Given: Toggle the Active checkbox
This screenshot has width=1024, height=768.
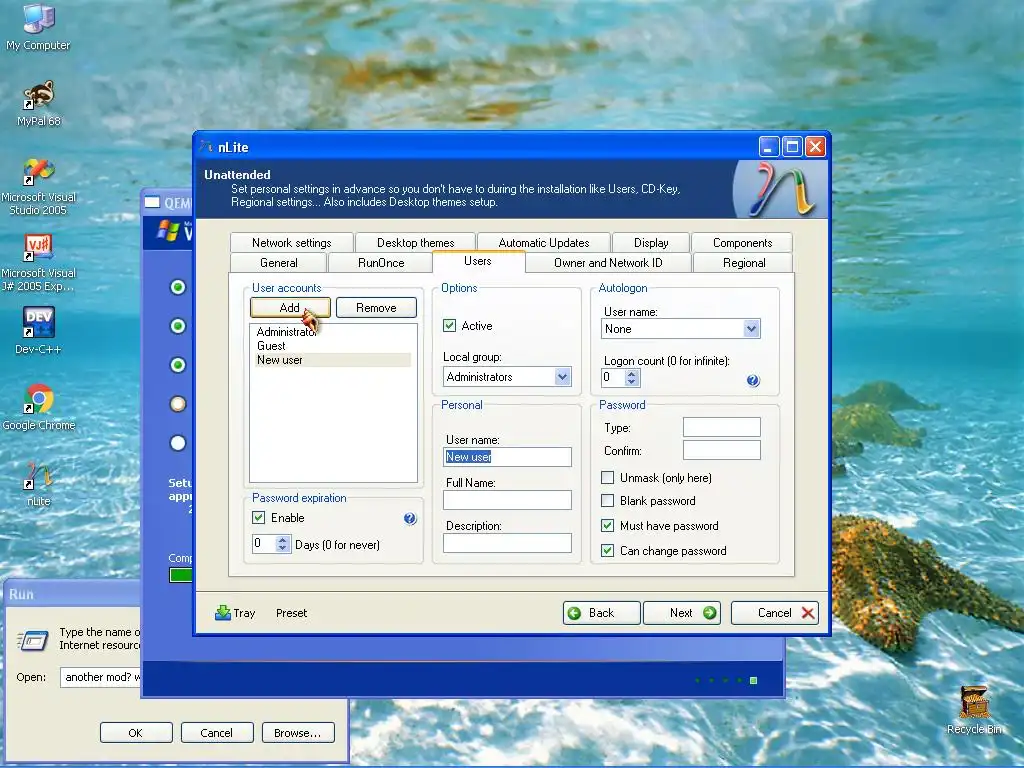Looking at the screenshot, I should point(449,325).
